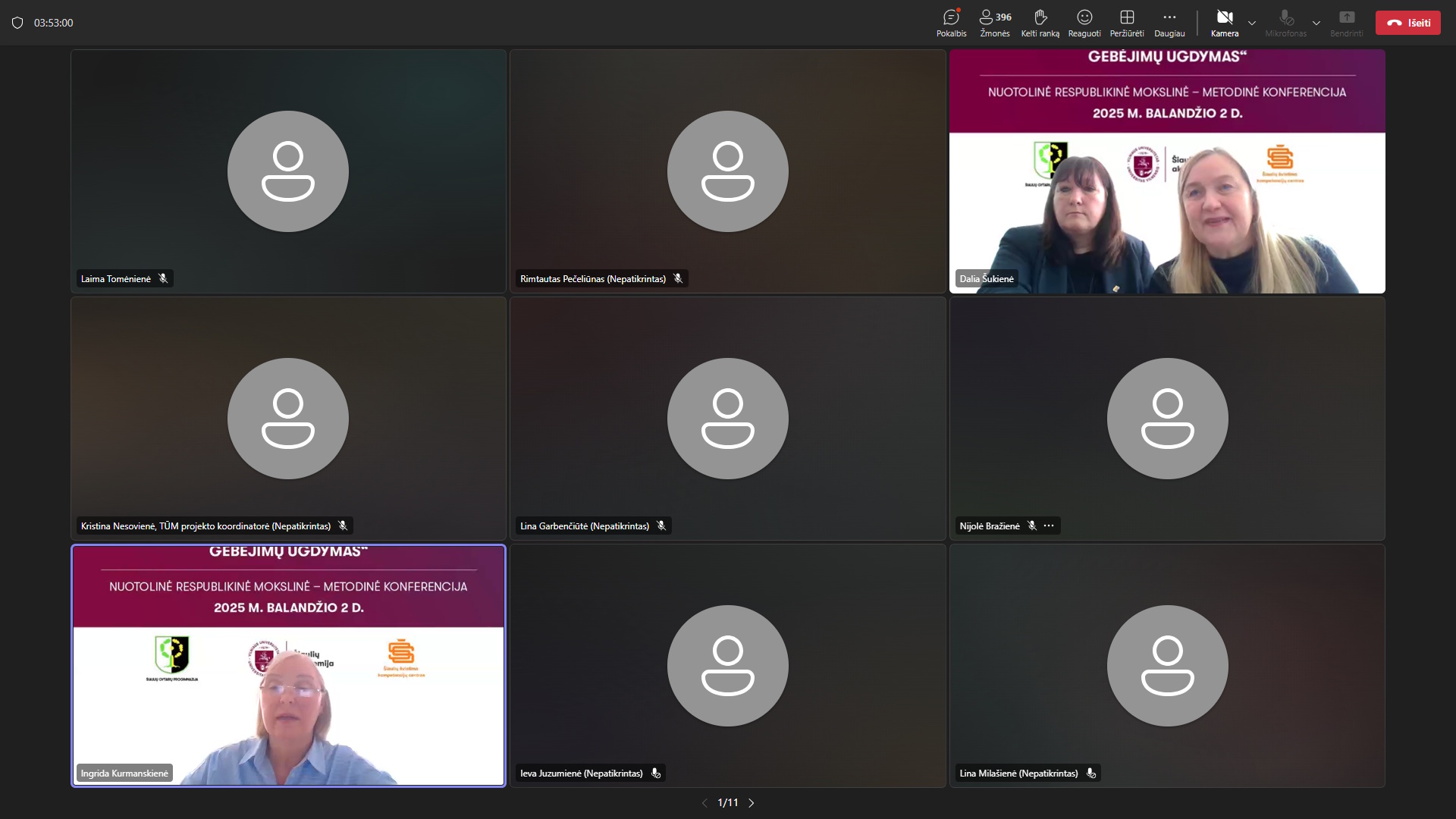Open Peržiūrėti view options
1456x819 pixels.
click(1127, 22)
